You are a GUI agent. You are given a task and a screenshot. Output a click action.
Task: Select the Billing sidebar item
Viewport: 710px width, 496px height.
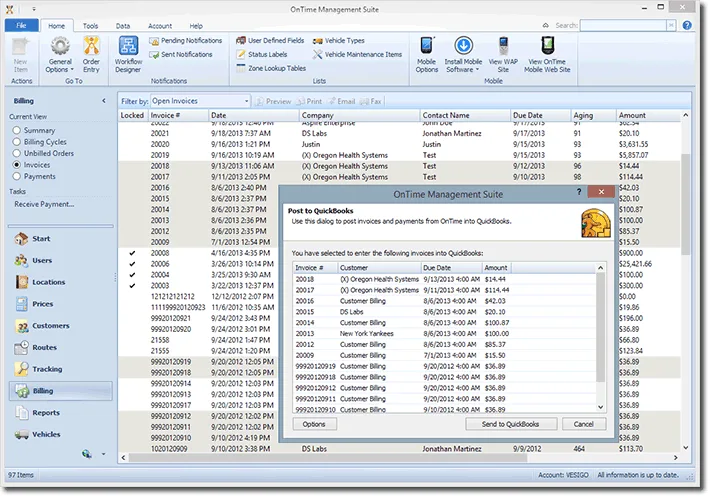tap(61, 391)
